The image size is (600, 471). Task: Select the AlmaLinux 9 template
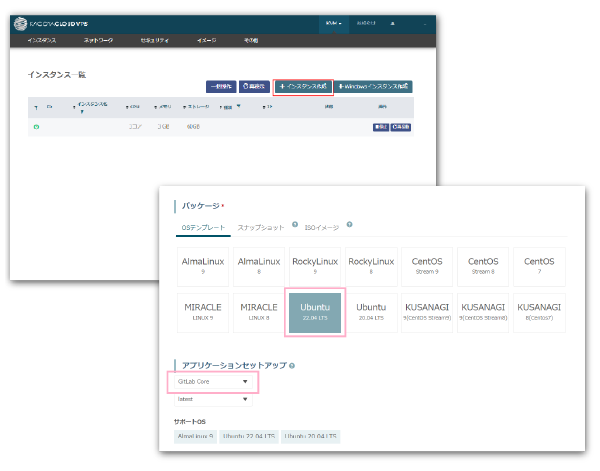[x=201, y=266]
